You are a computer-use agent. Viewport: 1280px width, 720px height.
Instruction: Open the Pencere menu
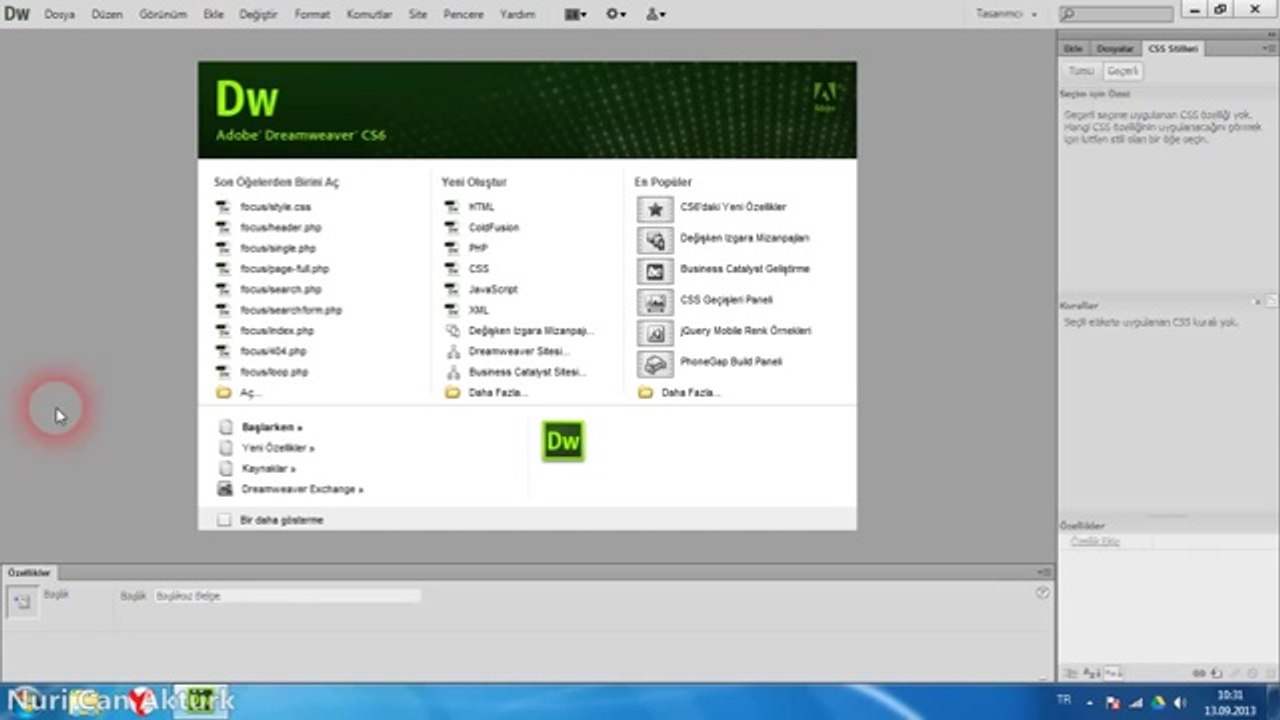coord(463,15)
